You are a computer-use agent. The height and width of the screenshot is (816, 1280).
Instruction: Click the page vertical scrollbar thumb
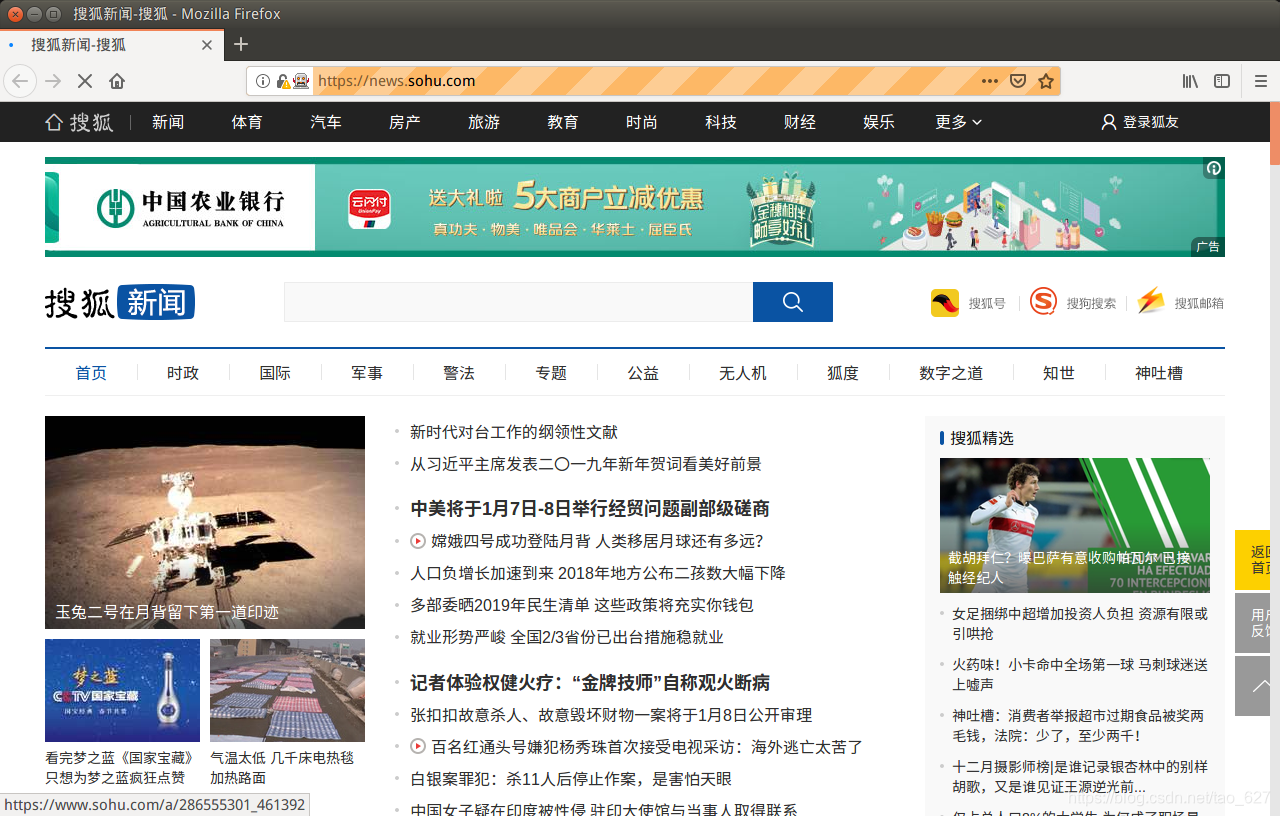point(1275,134)
